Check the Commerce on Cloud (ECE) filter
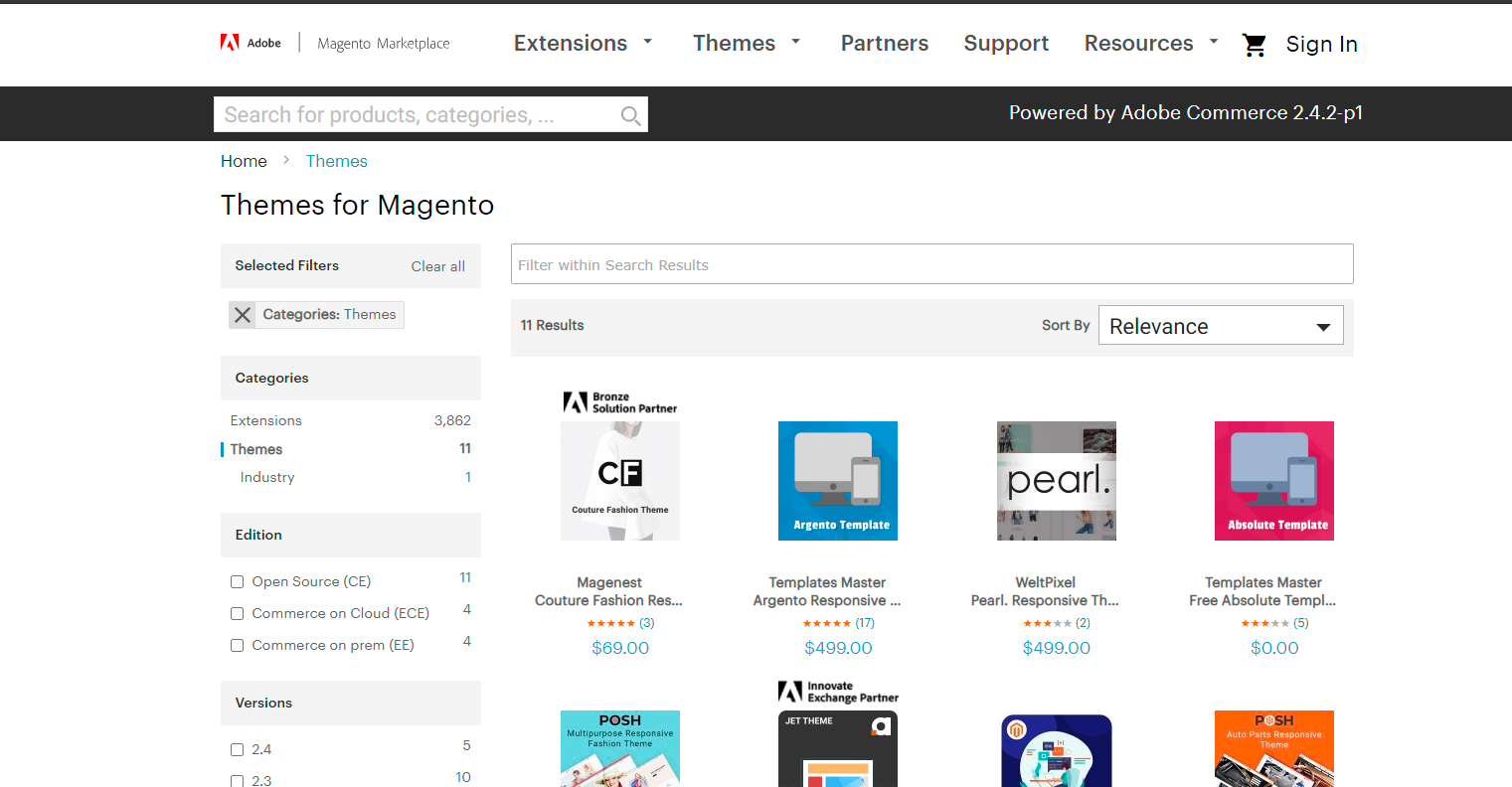Image resolution: width=1512 pixels, height=787 pixels. [x=238, y=614]
